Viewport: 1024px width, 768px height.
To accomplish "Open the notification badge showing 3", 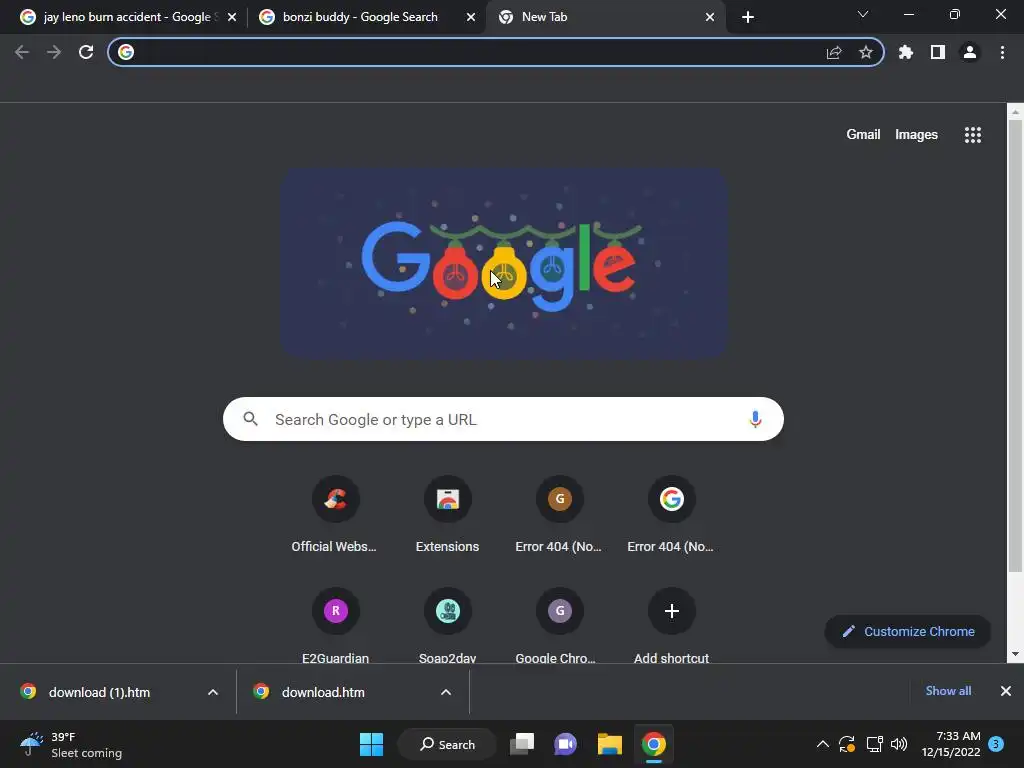I will 996,744.
